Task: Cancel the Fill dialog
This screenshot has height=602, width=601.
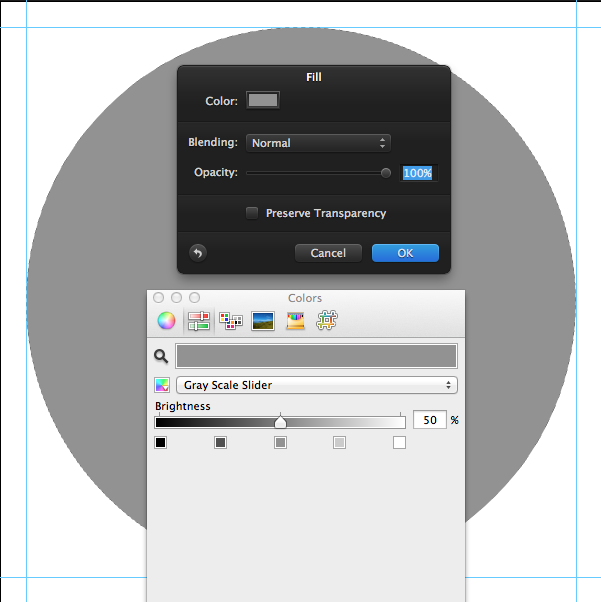Action: [x=328, y=253]
